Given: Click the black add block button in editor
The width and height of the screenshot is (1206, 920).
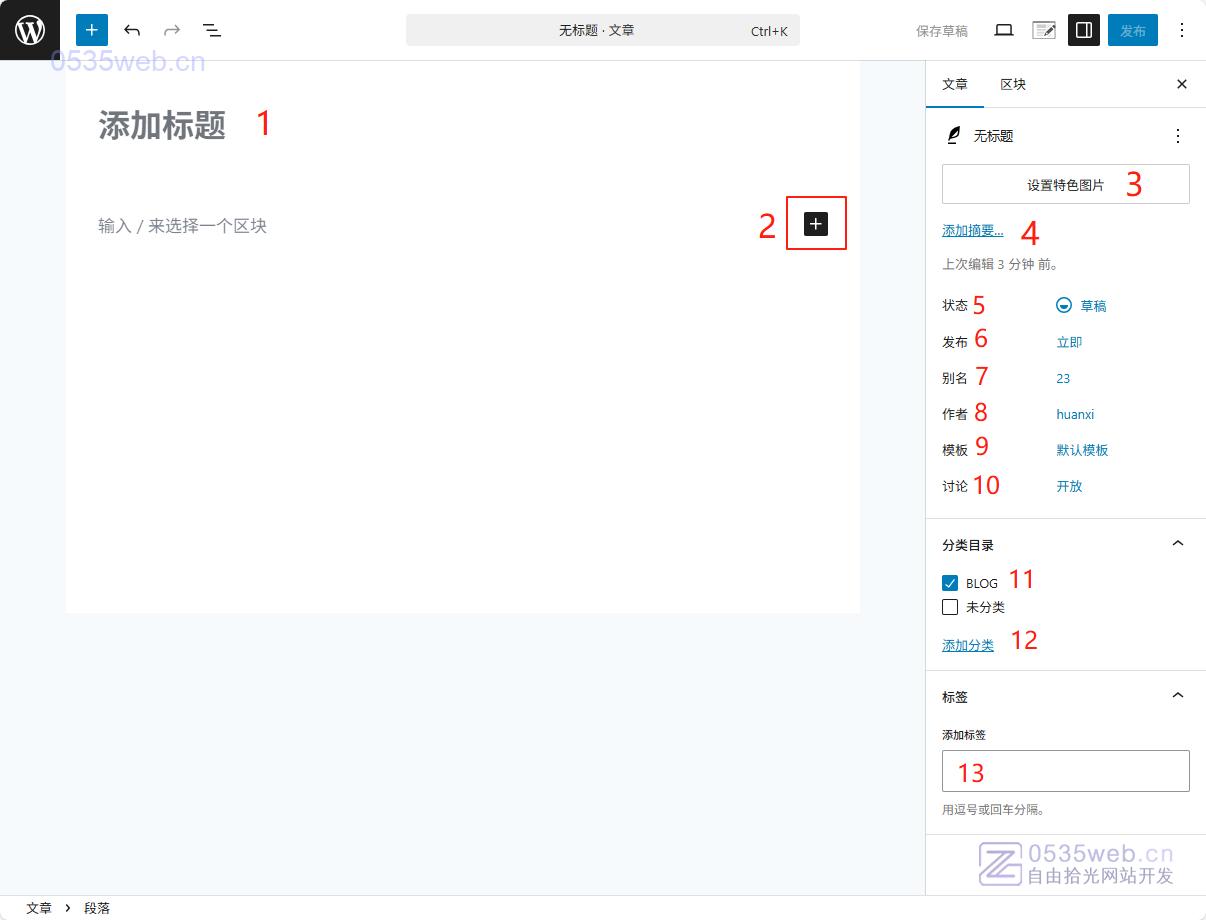Looking at the screenshot, I should click(816, 224).
